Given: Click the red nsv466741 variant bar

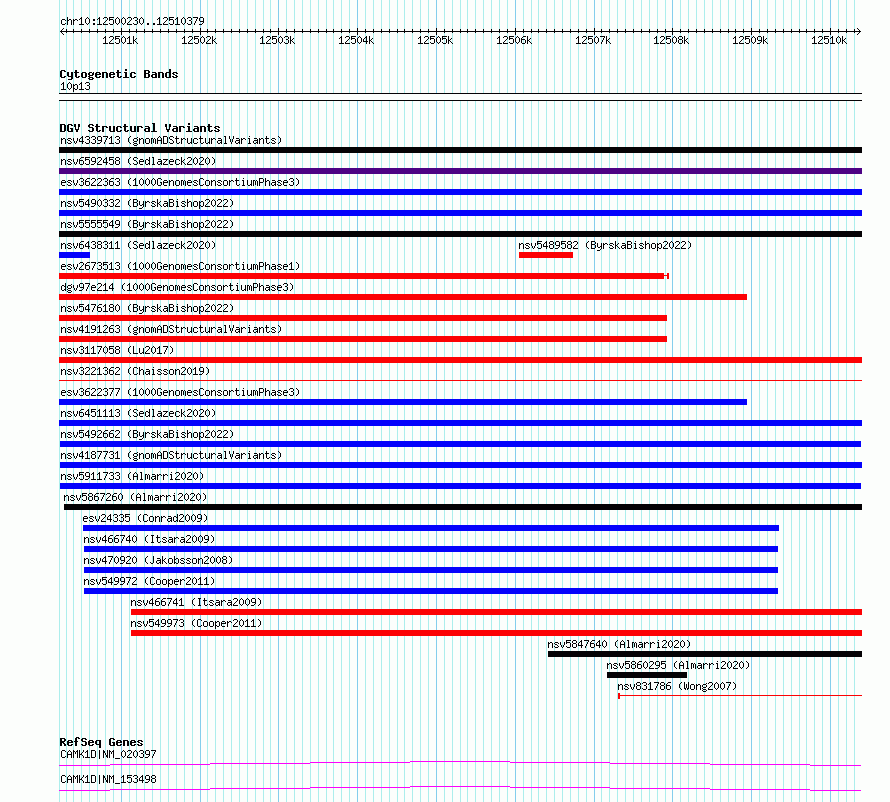Looking at the screenshot, I should click(x=497, y=612).
